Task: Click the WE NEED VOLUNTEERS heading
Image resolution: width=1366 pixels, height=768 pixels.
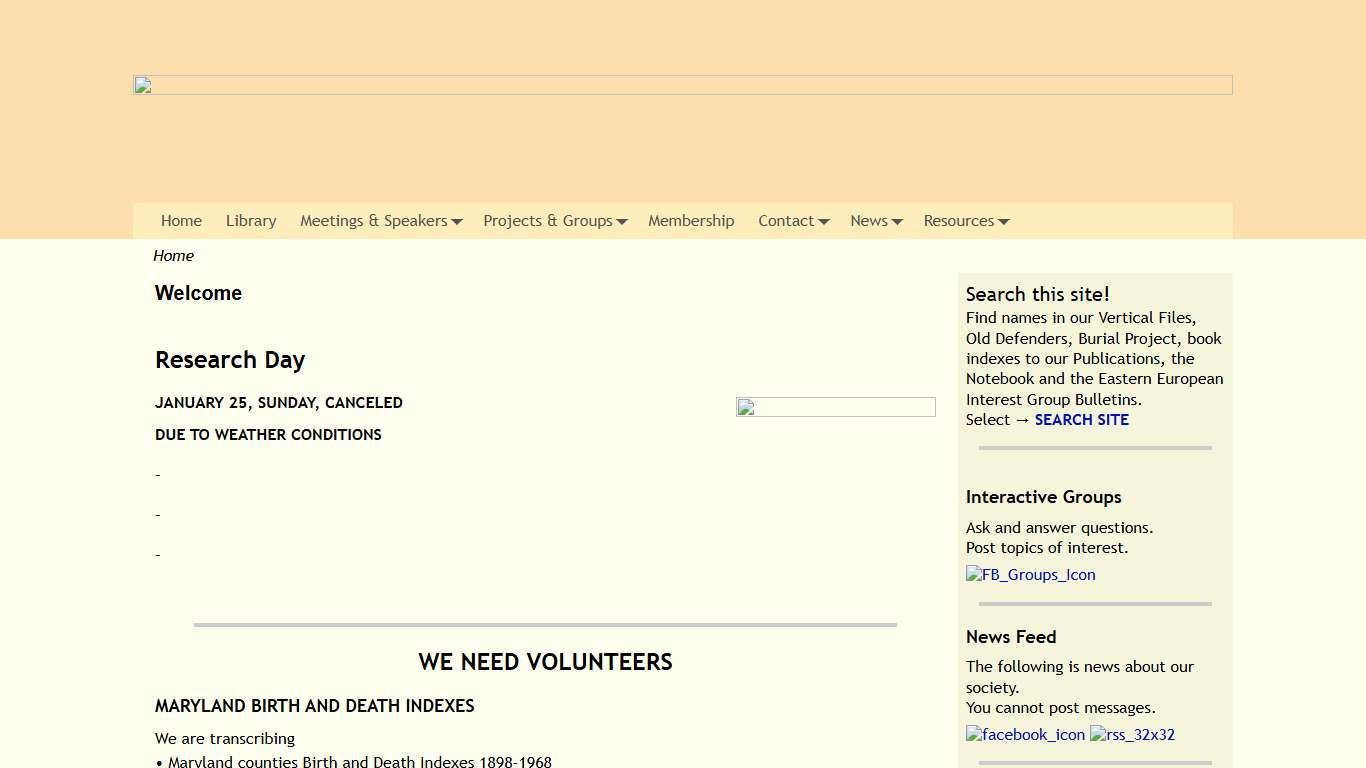Action: click(545, 661)
